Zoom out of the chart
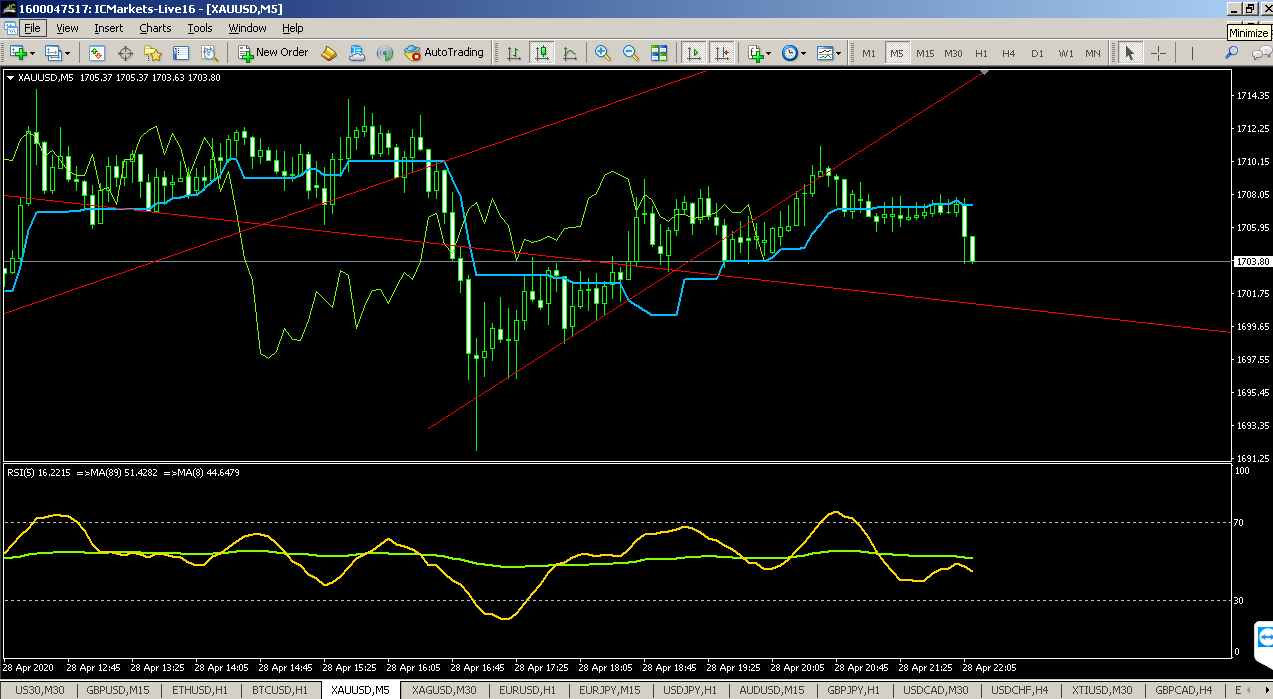1273x699 pixels. coord(631,53)
